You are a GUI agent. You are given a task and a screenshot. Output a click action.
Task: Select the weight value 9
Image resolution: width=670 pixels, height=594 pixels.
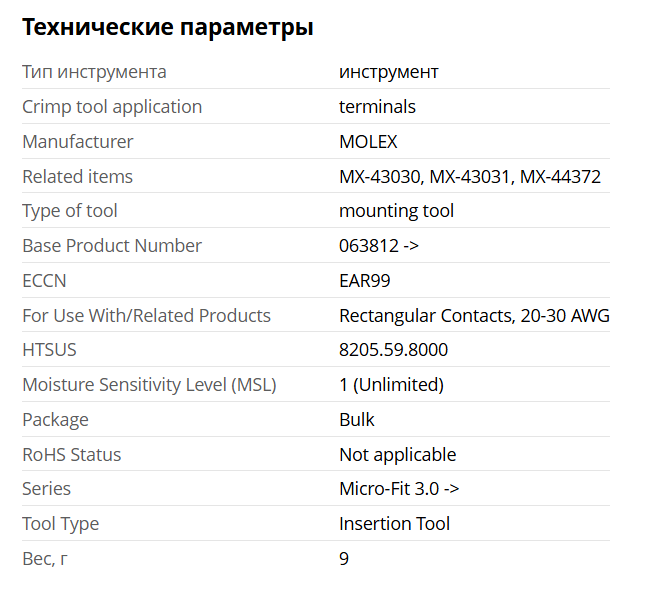tap(344, 559)
